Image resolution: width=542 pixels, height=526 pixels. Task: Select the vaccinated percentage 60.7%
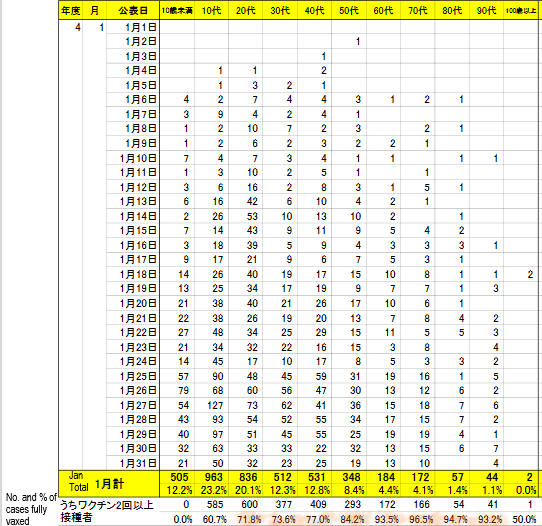(214, 519)
